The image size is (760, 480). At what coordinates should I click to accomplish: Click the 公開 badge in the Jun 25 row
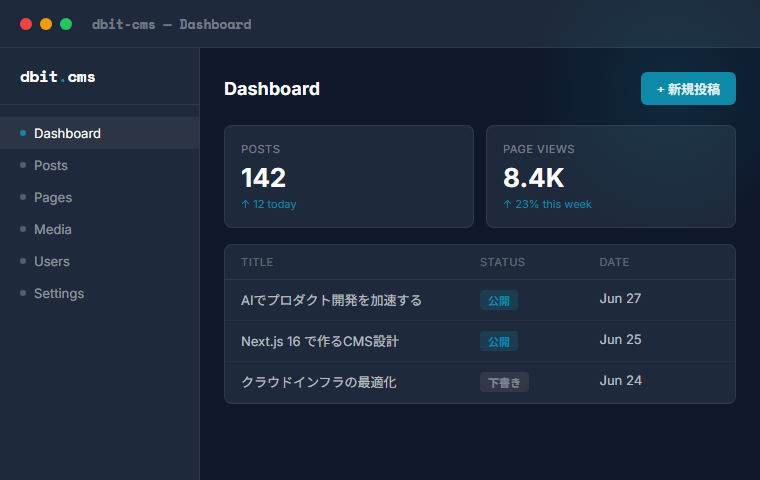click(x=499, y=341)
